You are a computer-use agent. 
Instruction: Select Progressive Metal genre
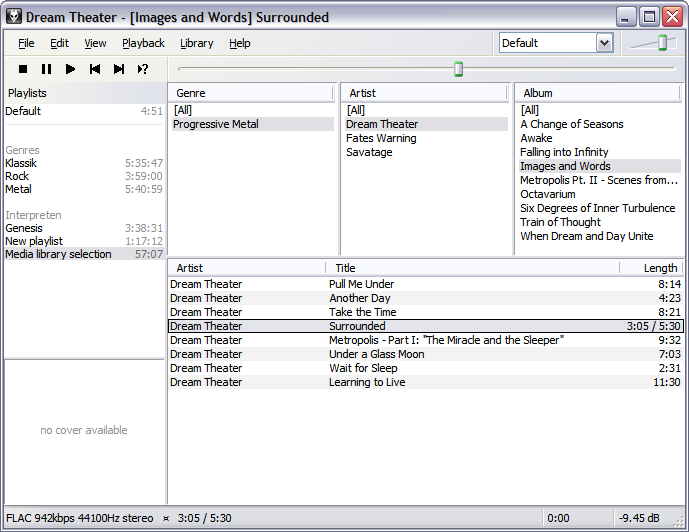252,124
